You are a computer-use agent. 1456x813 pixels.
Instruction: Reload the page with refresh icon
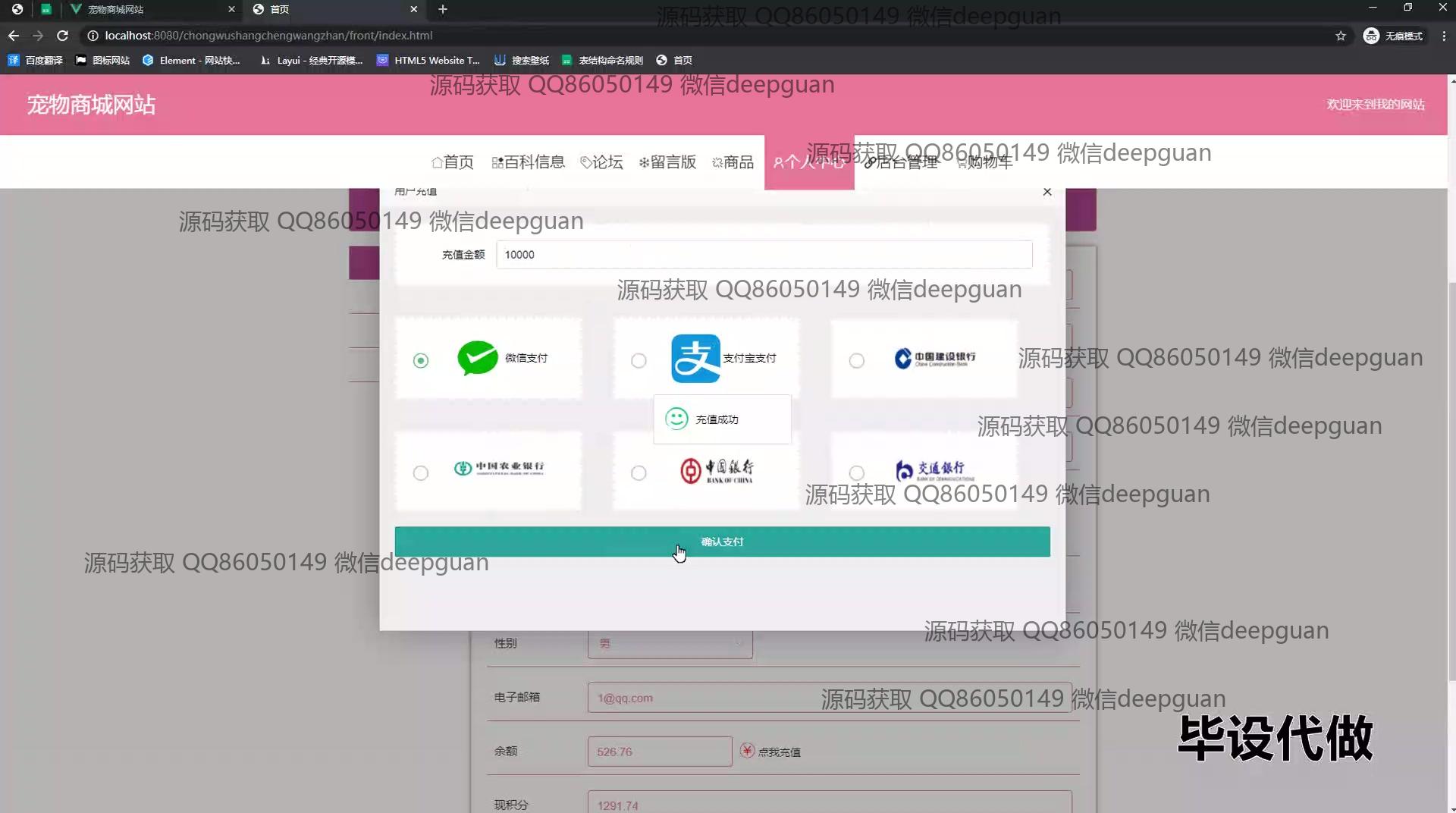(63, 36)
